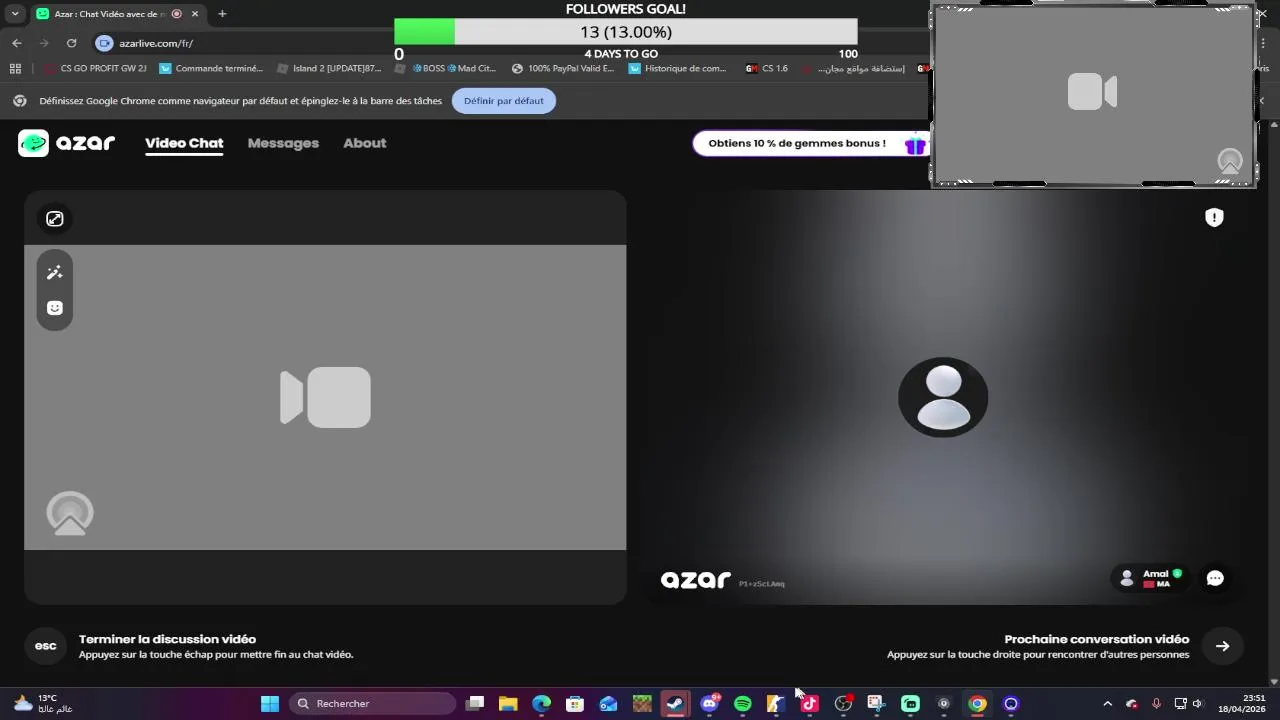1280x720 pixels.
Task: Click the purple gift box icon
Action: [x=915, y=144]
